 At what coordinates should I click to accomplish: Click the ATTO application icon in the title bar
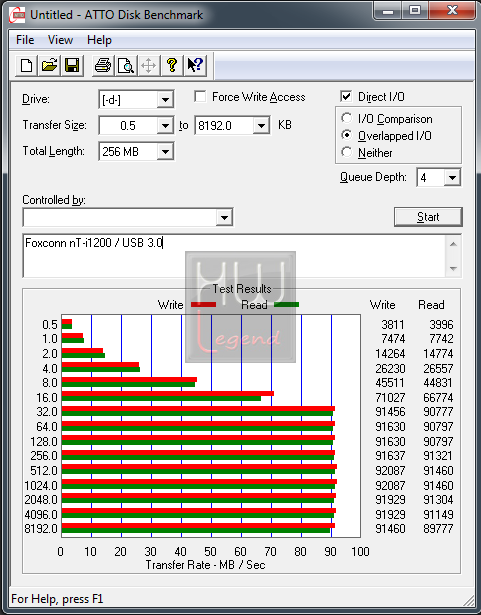(17, 15)
